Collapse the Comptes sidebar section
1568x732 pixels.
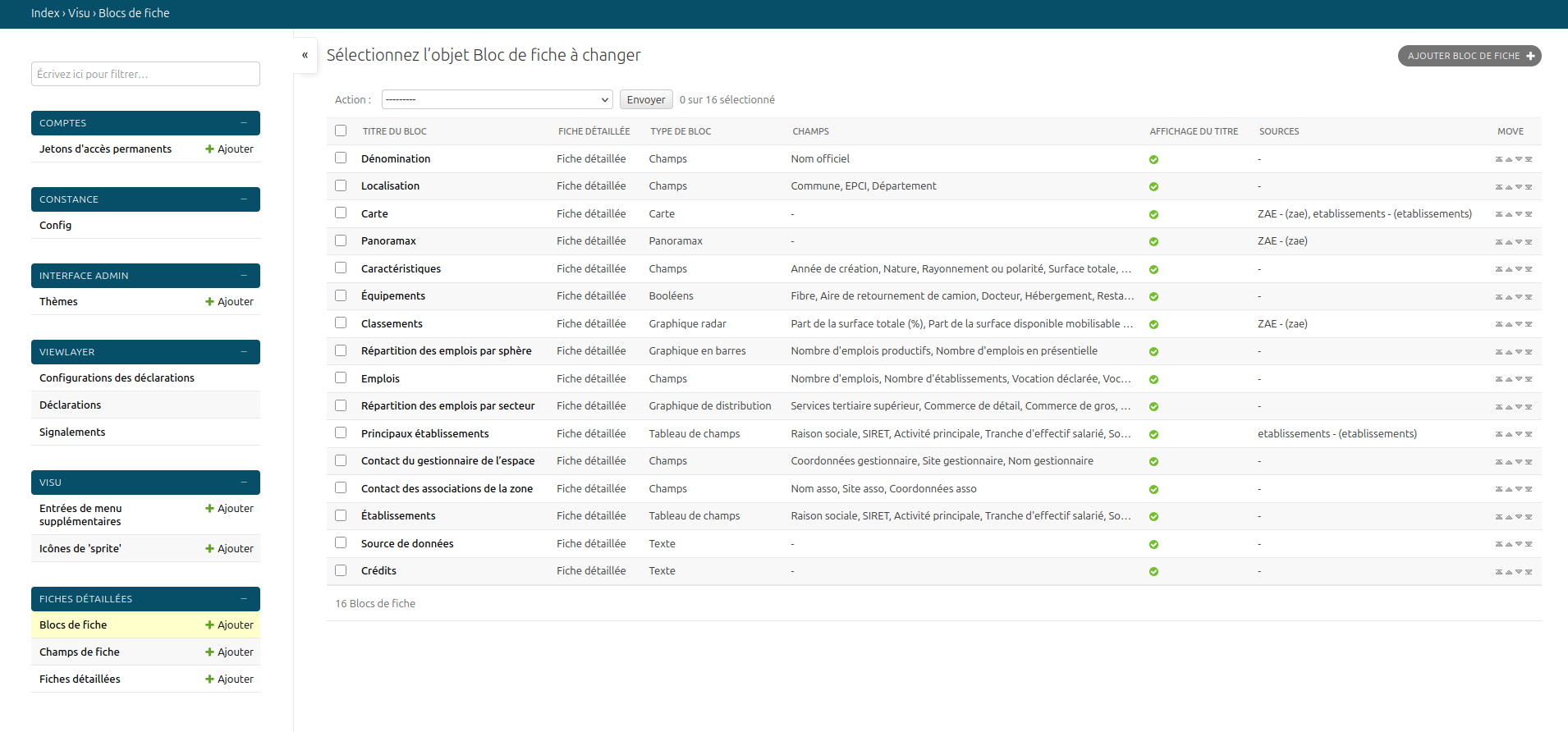point(244,123)
